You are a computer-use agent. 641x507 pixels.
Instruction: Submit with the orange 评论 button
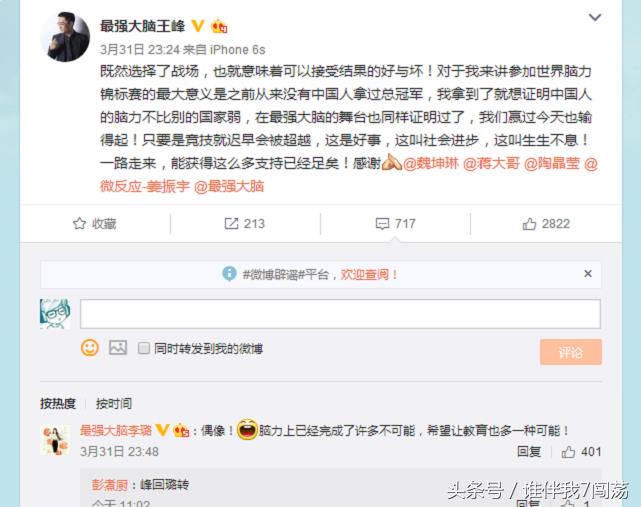[x=571, y=352]
